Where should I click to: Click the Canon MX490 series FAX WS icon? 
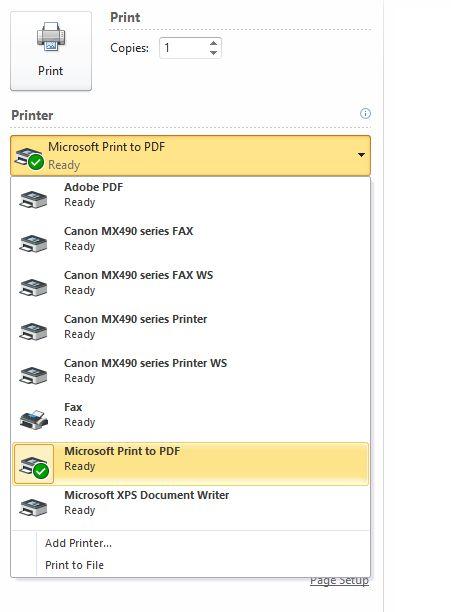click(x=33, y=287)
